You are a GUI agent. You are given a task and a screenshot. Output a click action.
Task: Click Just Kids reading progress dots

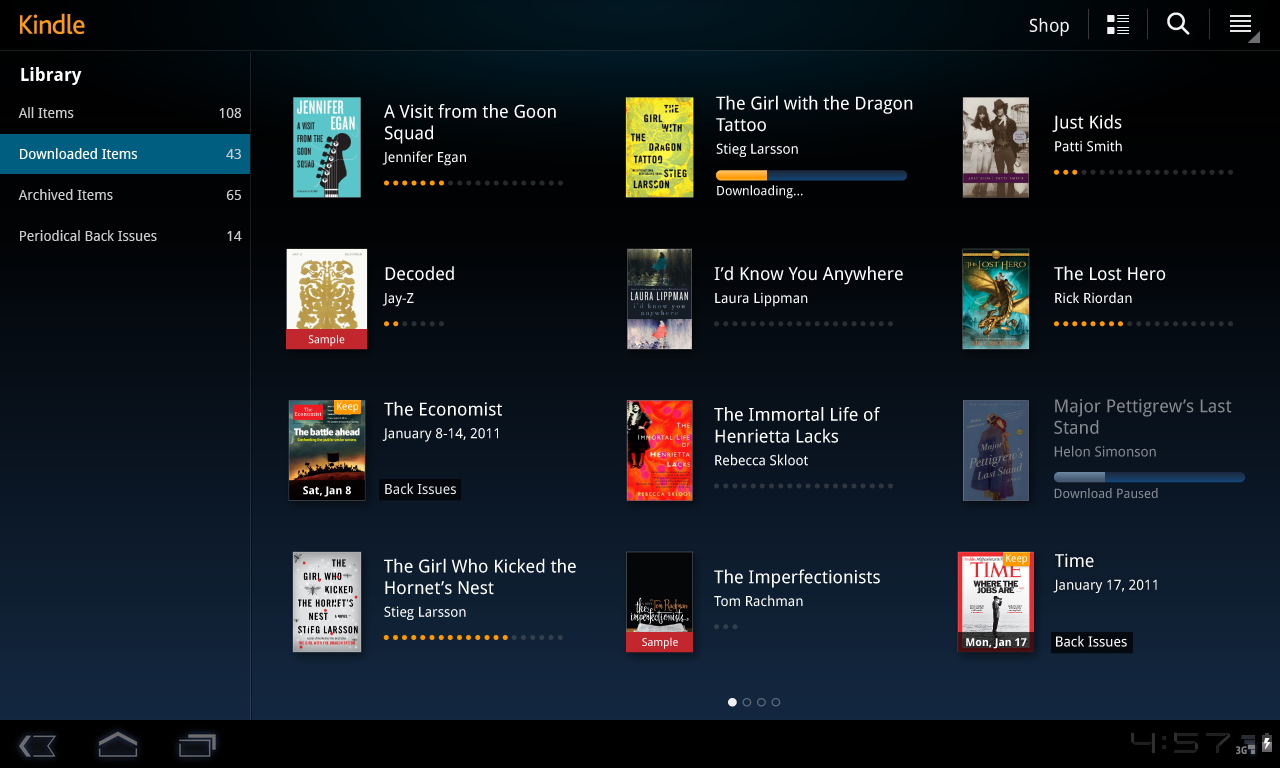tap(1143, 172)
